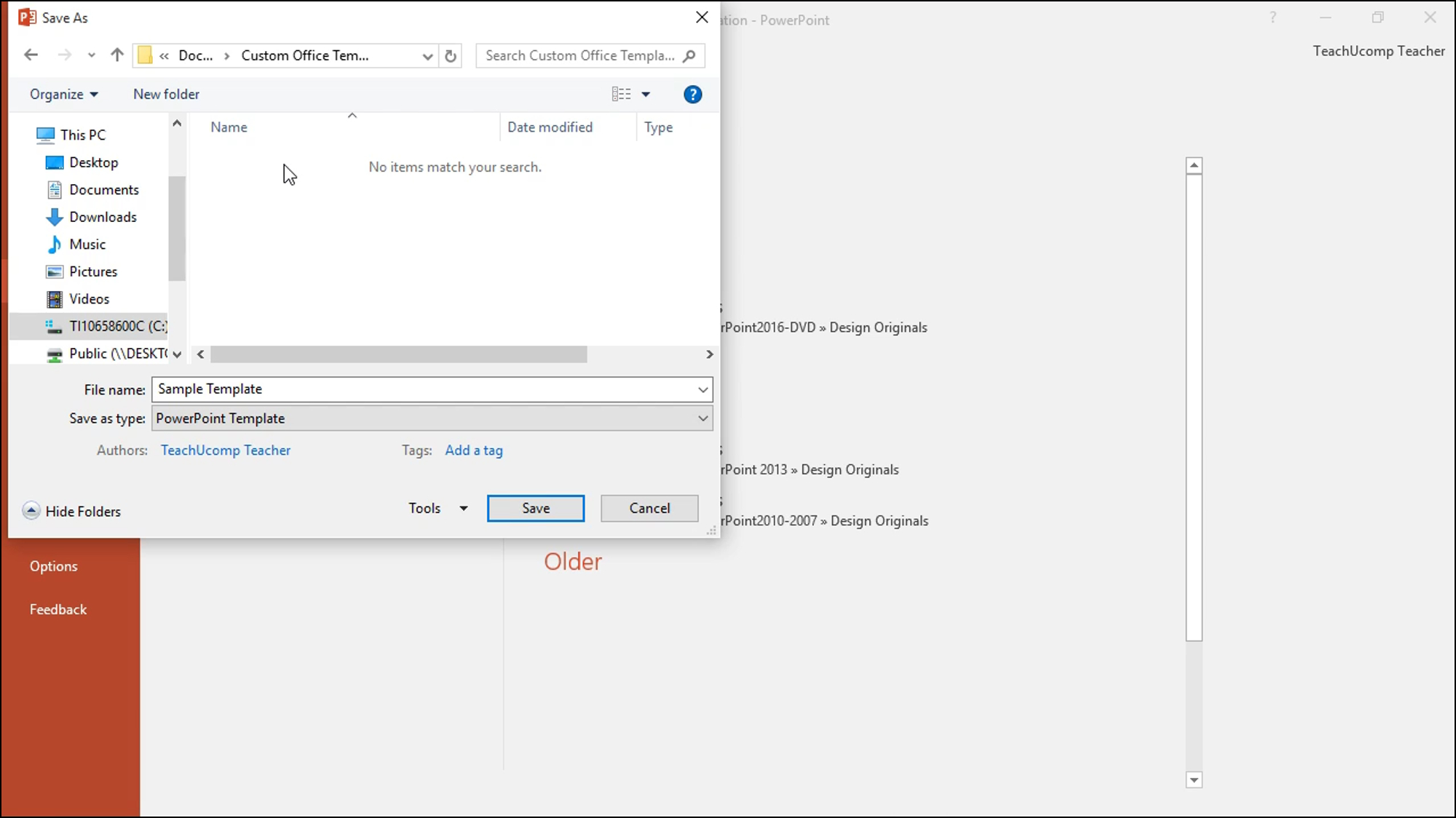Click the up directory navigation arrow

(117, 55)
